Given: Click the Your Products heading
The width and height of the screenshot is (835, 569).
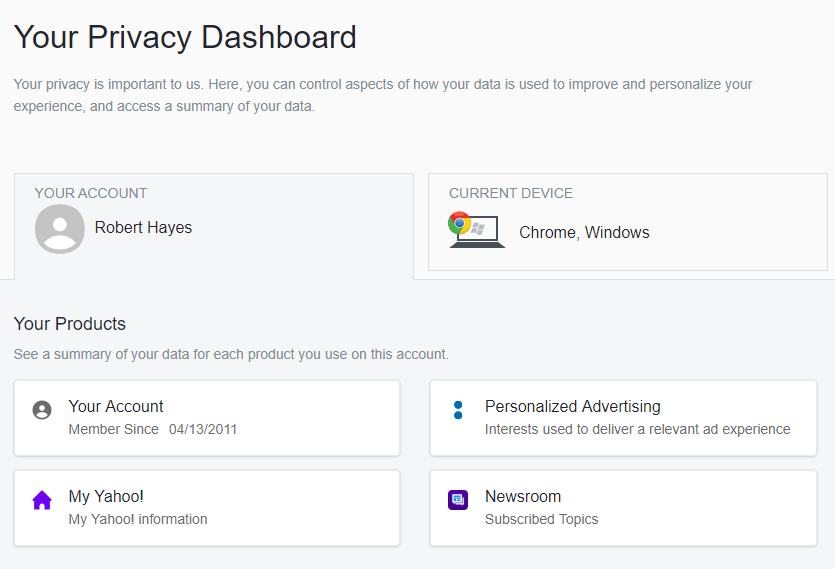Looking at the screenshot, I should (x=70, y=324).
